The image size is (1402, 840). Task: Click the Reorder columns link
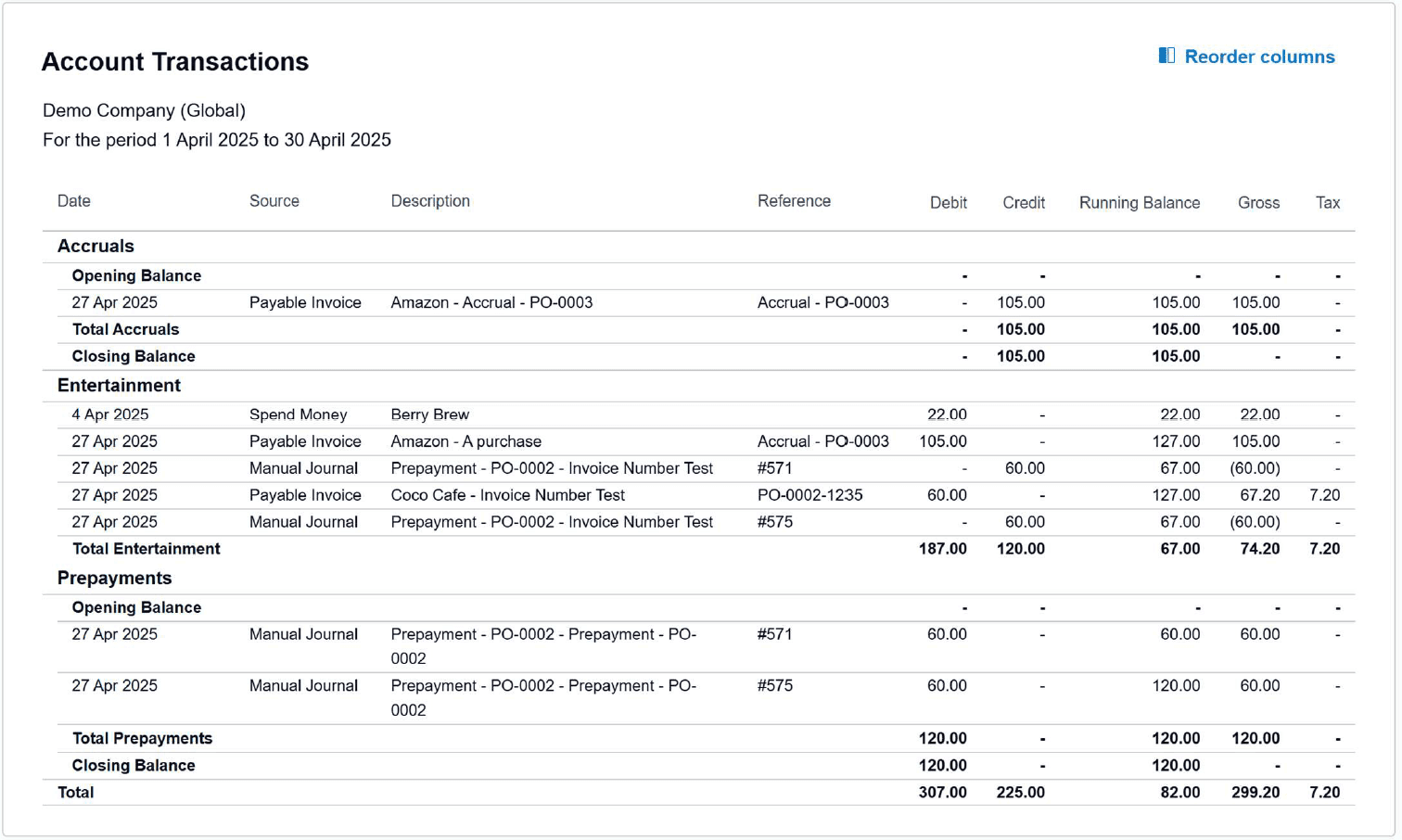click(1261, 57)
